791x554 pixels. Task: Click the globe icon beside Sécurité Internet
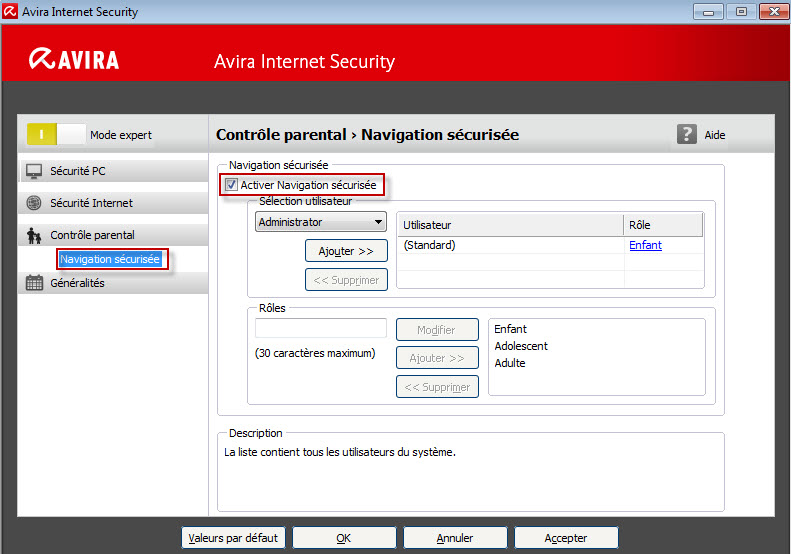34,203
